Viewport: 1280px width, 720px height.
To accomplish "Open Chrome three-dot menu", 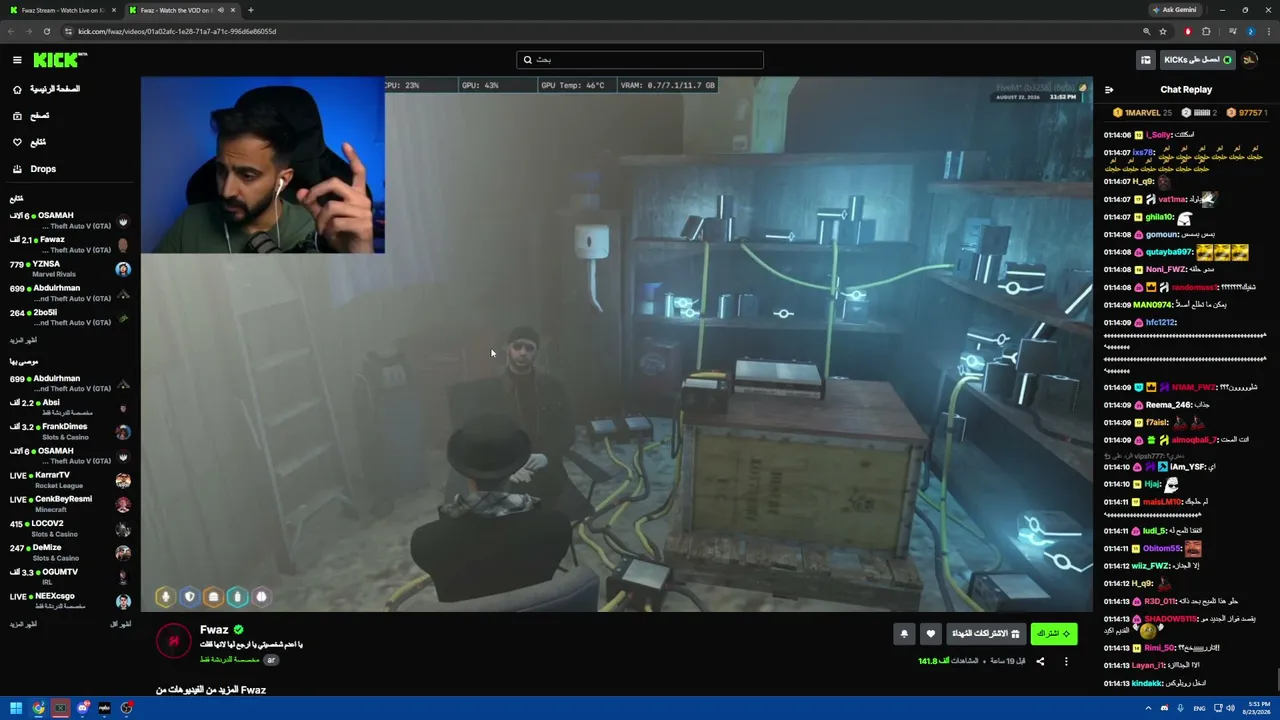I will (1268, 31).
